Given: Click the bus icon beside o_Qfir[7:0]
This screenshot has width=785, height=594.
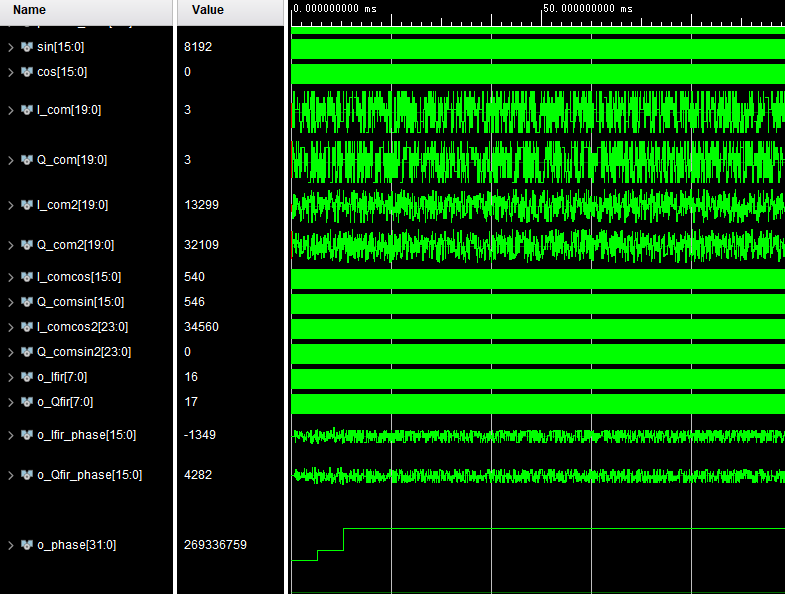Looking at the screenshot, I should tap(27, 402).
